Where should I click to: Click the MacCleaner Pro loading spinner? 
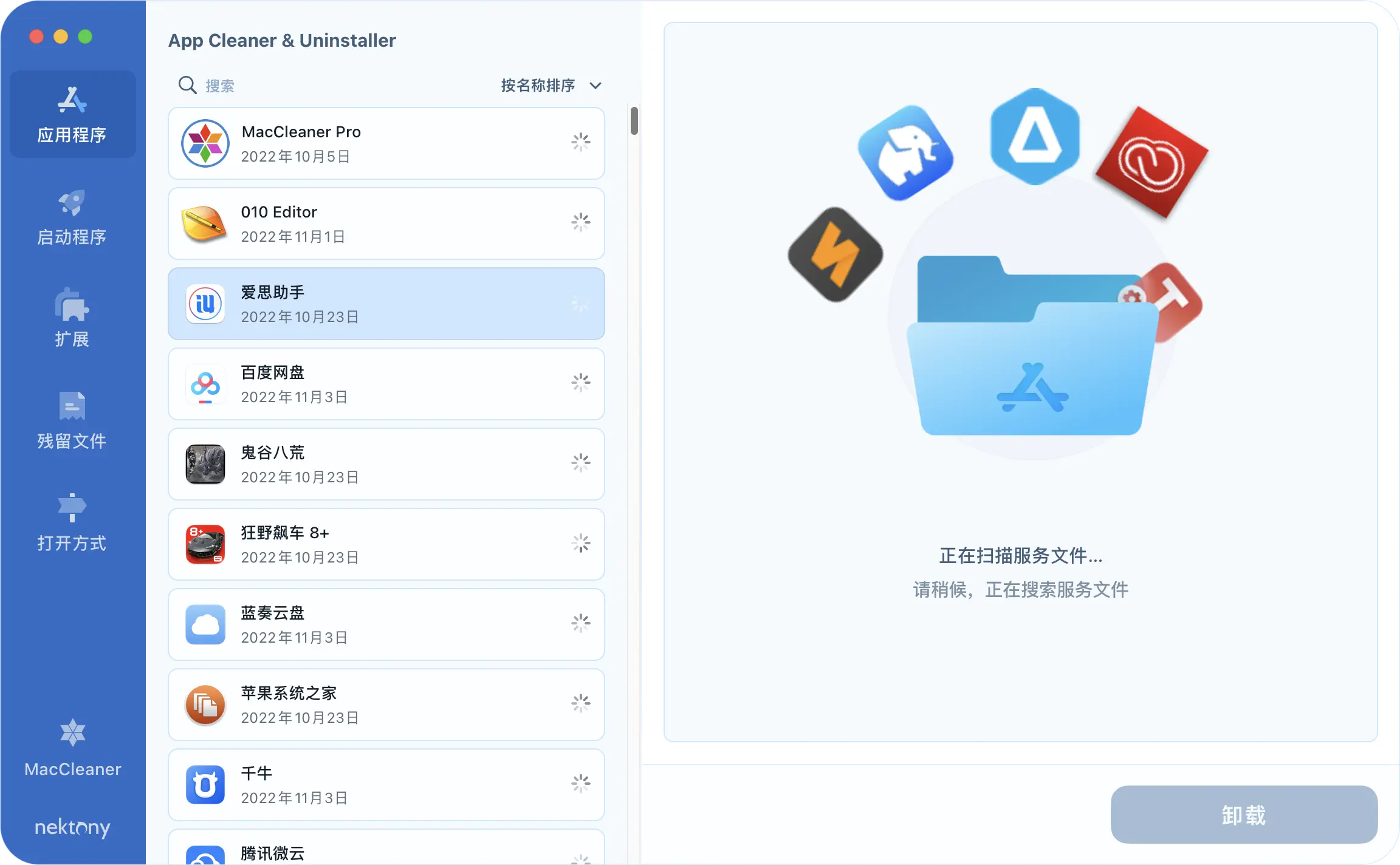[581, 142]
